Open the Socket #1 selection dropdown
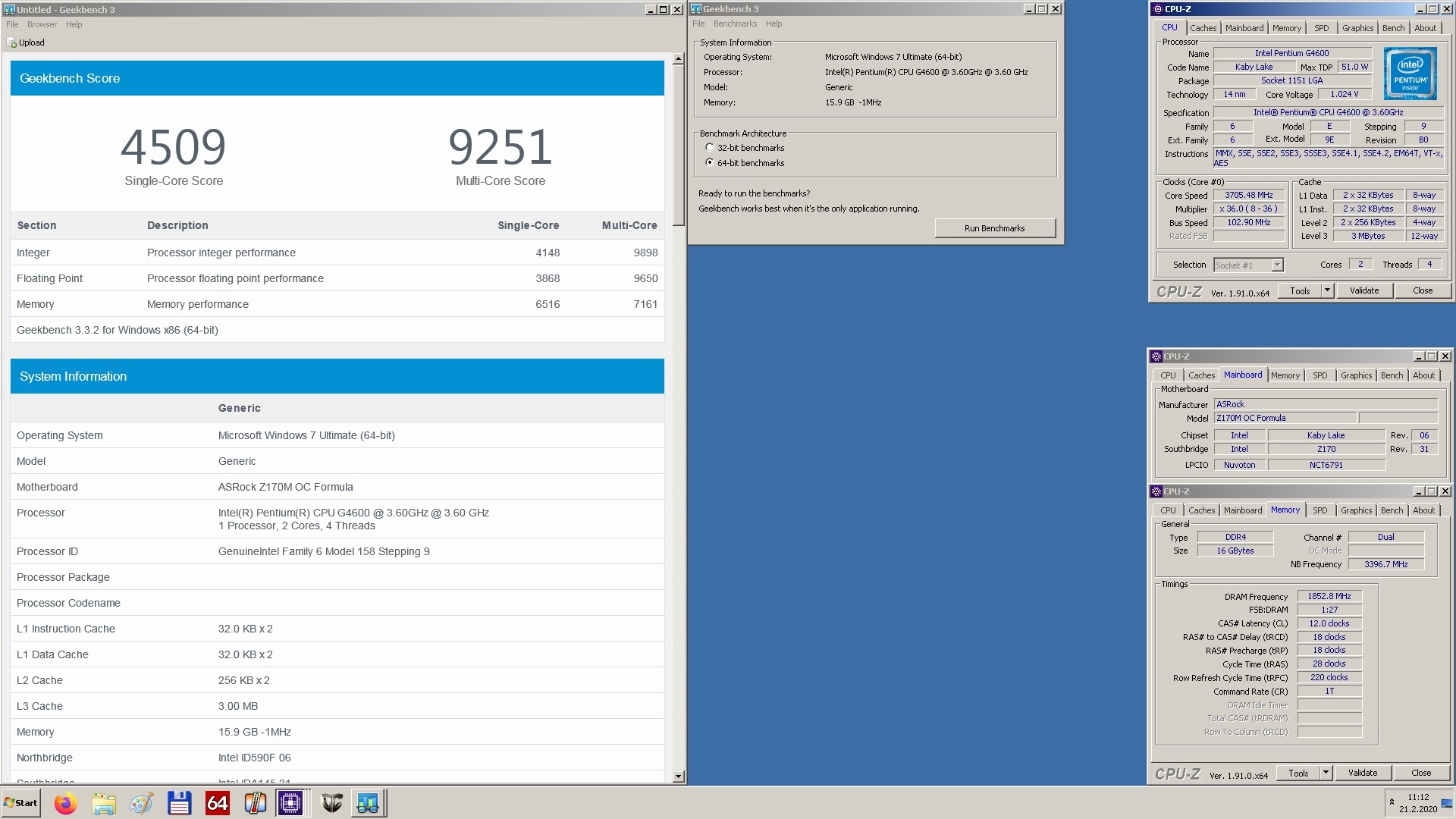Screen dimensions: 1456x819 click(x=1277, y=265)
